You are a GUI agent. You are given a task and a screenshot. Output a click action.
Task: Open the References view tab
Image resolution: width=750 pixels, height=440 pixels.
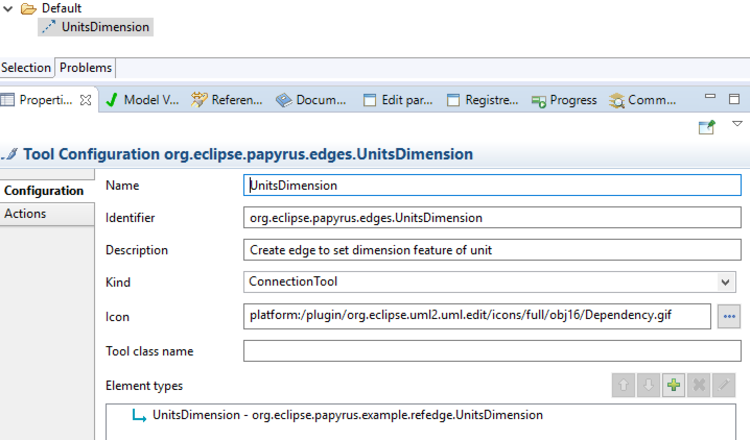pyautogui.click(x=227, y=99)
